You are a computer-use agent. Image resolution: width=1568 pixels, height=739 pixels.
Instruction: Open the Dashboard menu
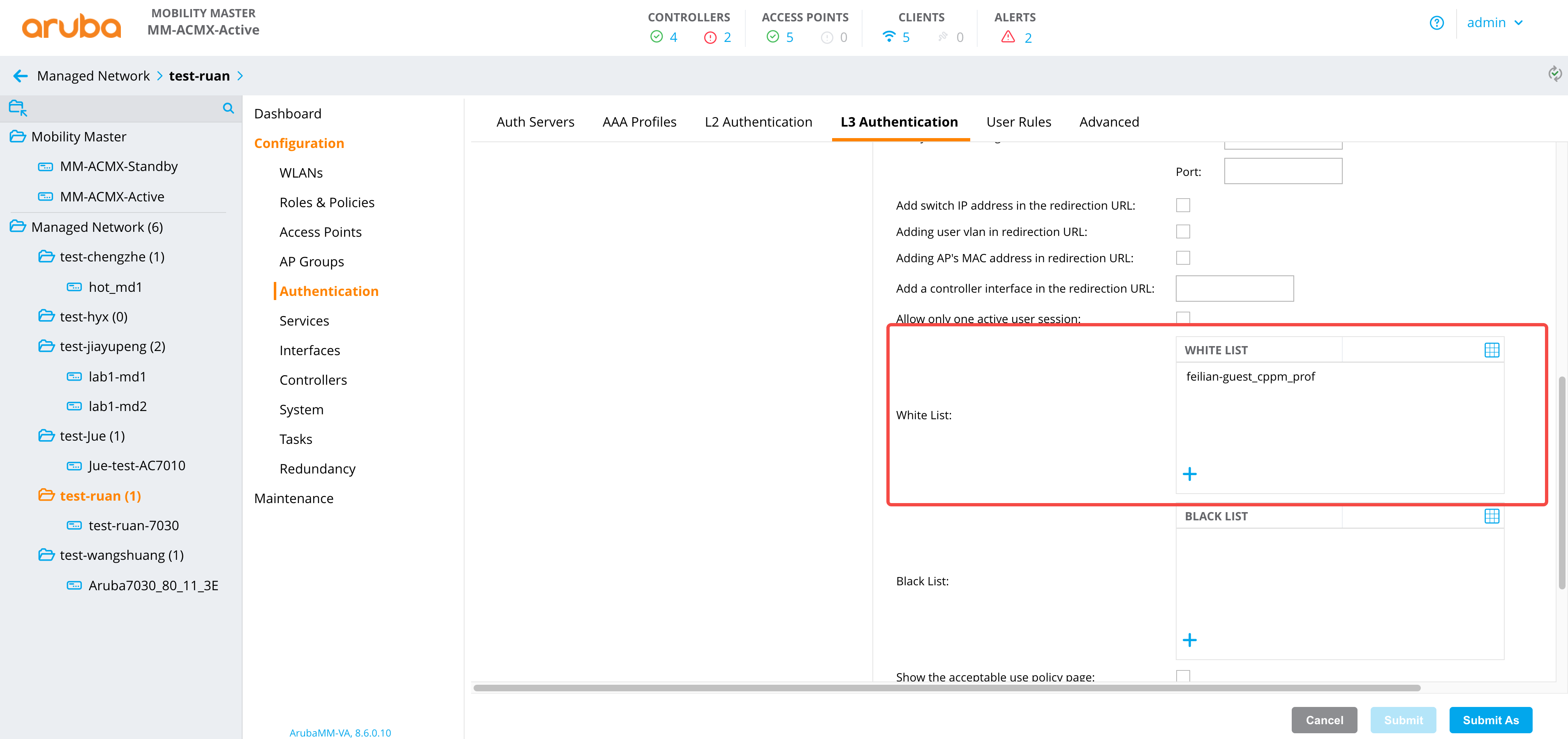(x=287, y=113)
